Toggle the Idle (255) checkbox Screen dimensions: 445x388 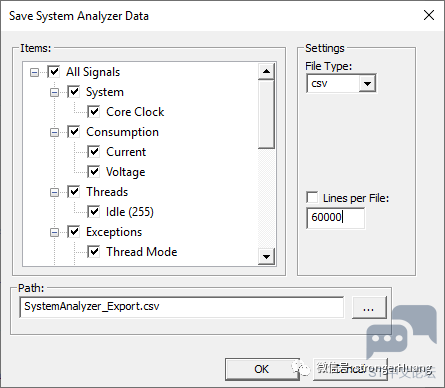(x=94, y=212)
